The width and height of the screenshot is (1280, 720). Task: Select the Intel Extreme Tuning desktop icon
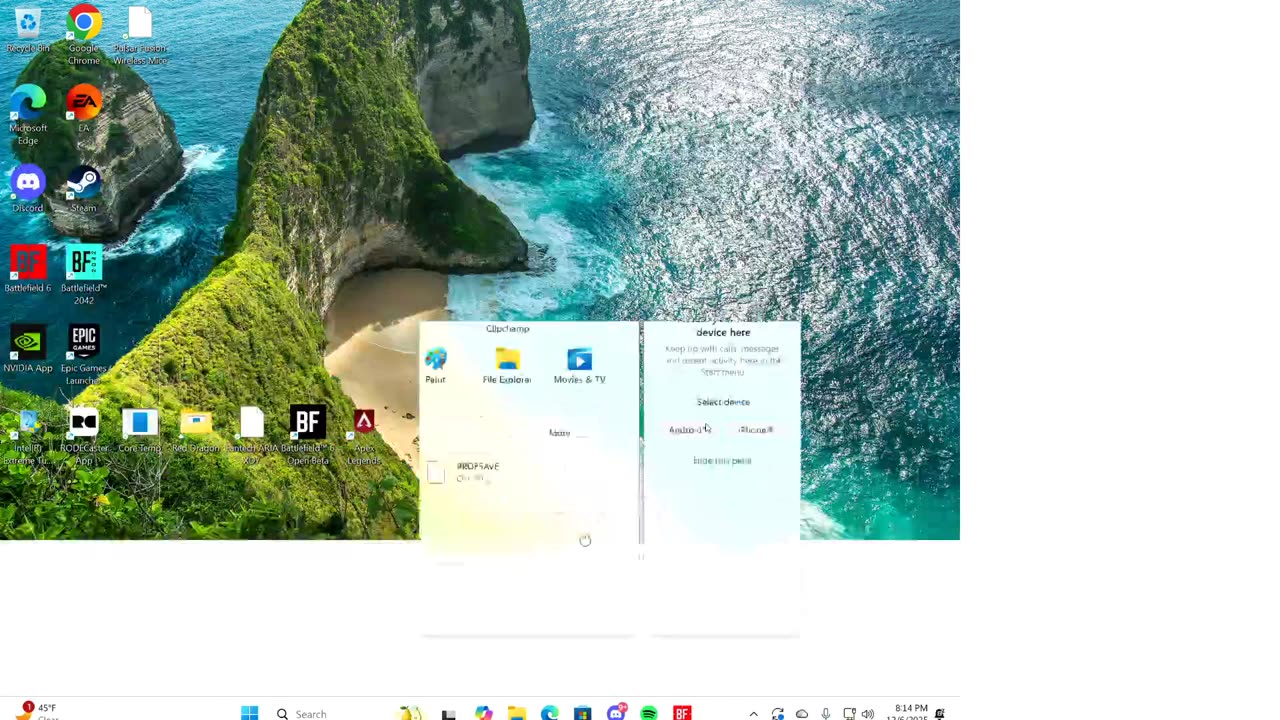pyautogui.click(x=28, y=436)
